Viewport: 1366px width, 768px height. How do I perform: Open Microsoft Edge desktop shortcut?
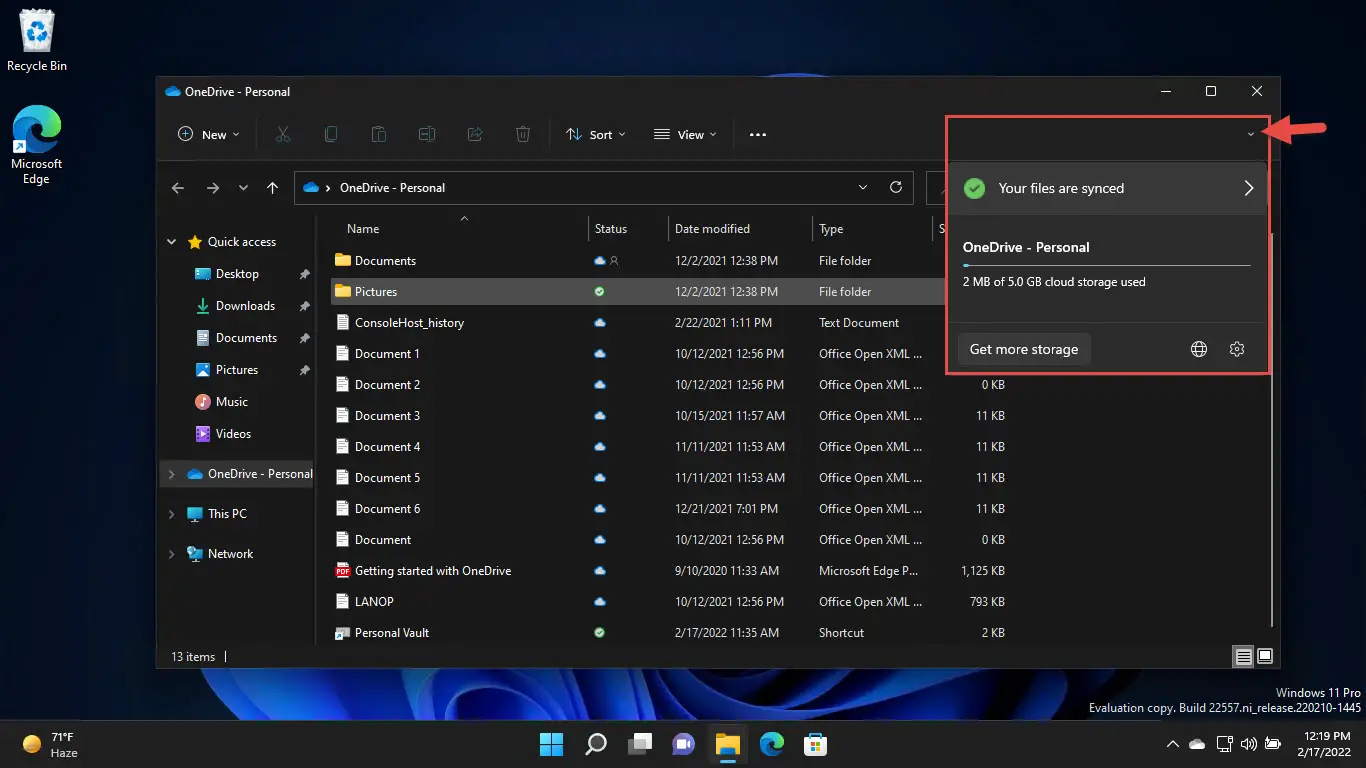click(37, 146)
